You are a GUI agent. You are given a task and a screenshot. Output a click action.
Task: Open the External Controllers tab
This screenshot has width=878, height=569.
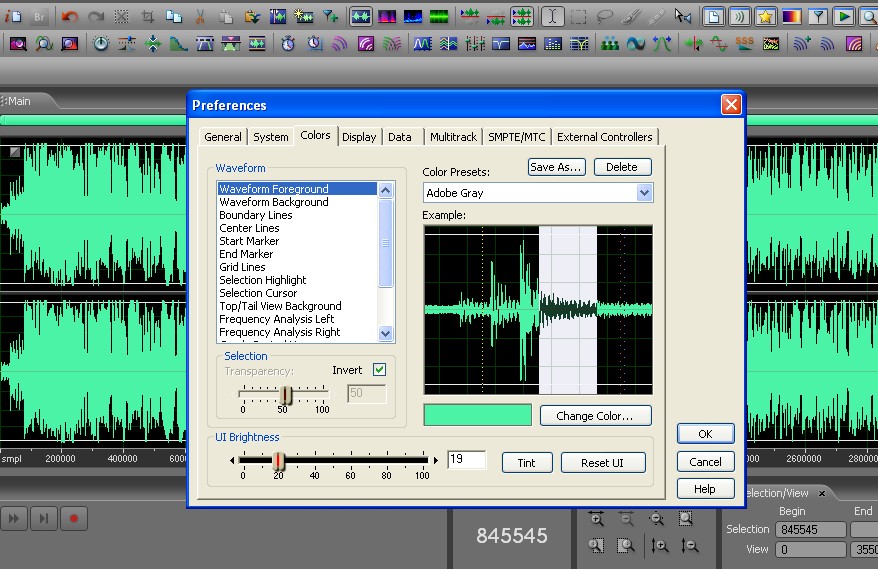click(604, 137)
